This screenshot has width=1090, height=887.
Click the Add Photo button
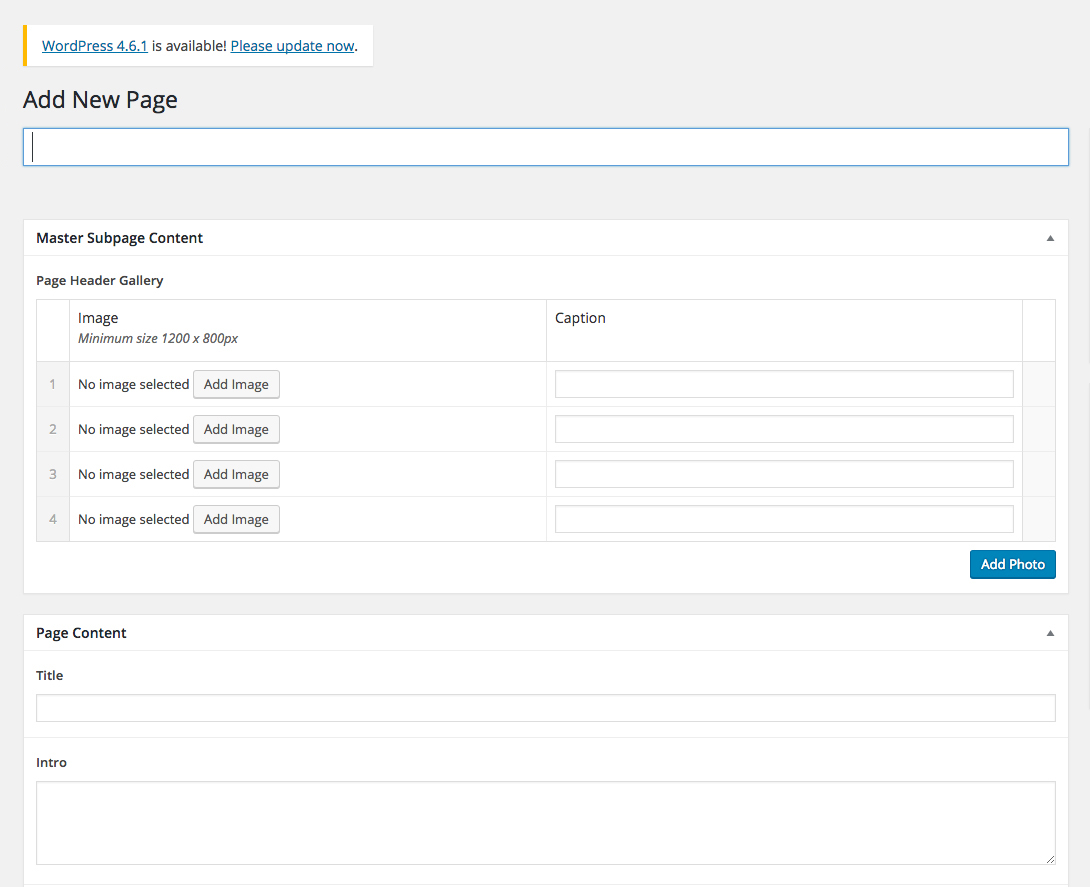[x=1013, y=564]
